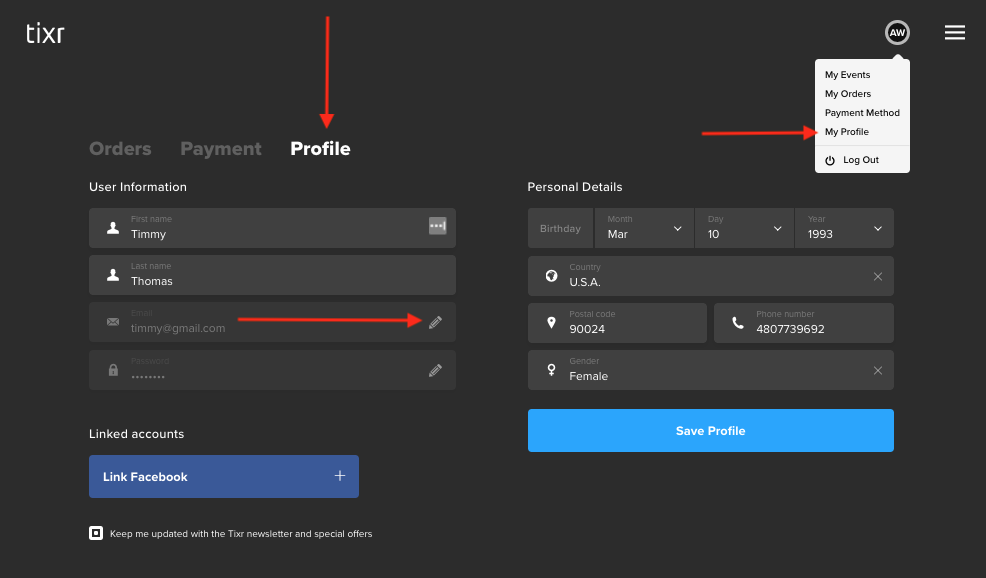Open the birthday Month dropdown
This screenshot has height=578, width=986.
tap(644, 228)
